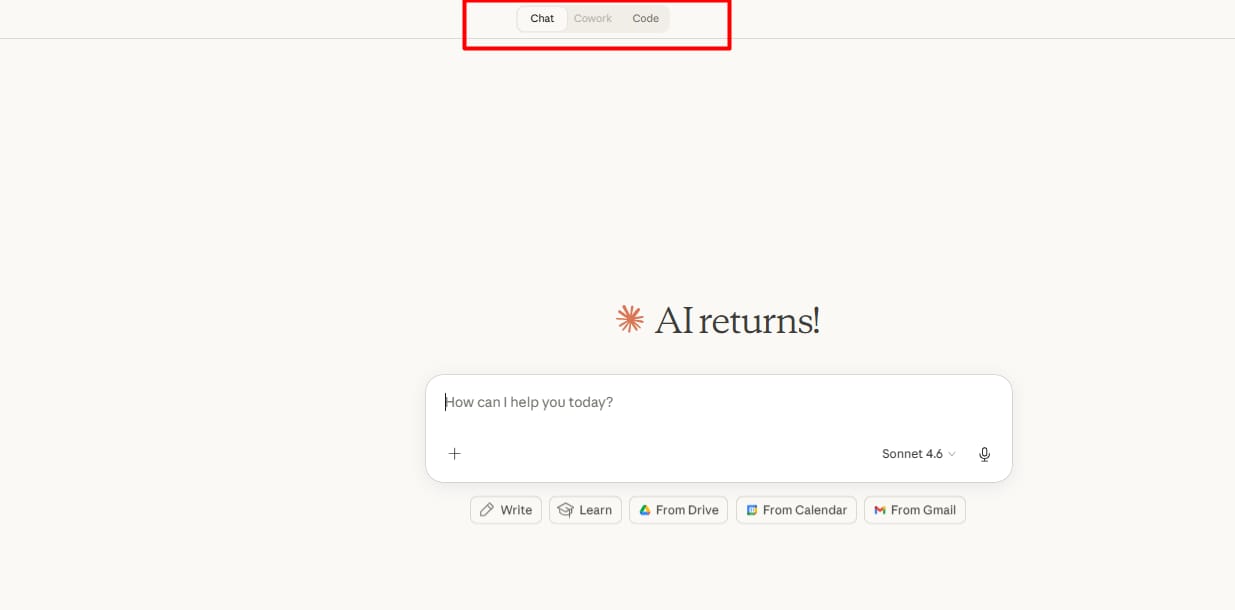This screenshot has height=610, width=1235.
Task: Click the 'AI returns!' greeting text
Action: pos(737,321)
